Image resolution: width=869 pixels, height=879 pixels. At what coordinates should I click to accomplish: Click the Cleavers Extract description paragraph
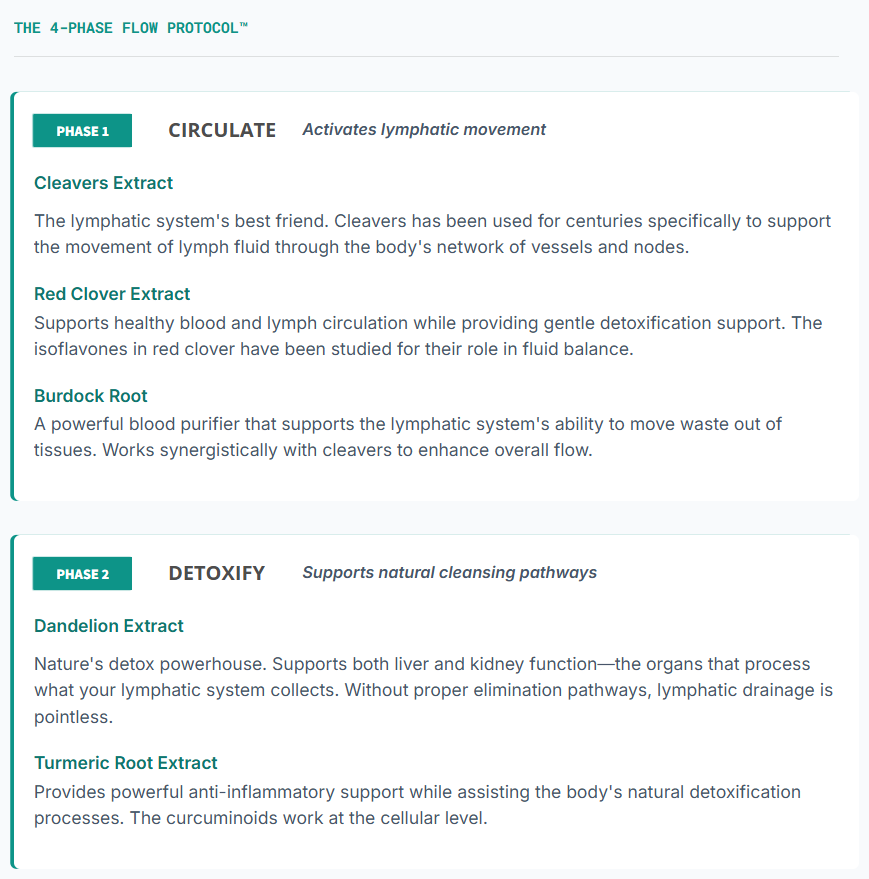click(432, 234)
